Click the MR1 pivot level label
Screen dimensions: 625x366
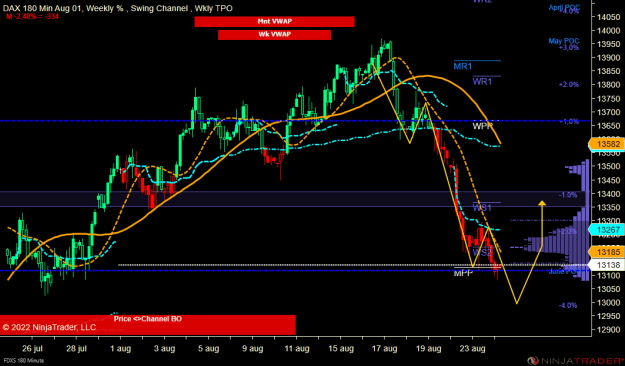[x=462, y=67]
